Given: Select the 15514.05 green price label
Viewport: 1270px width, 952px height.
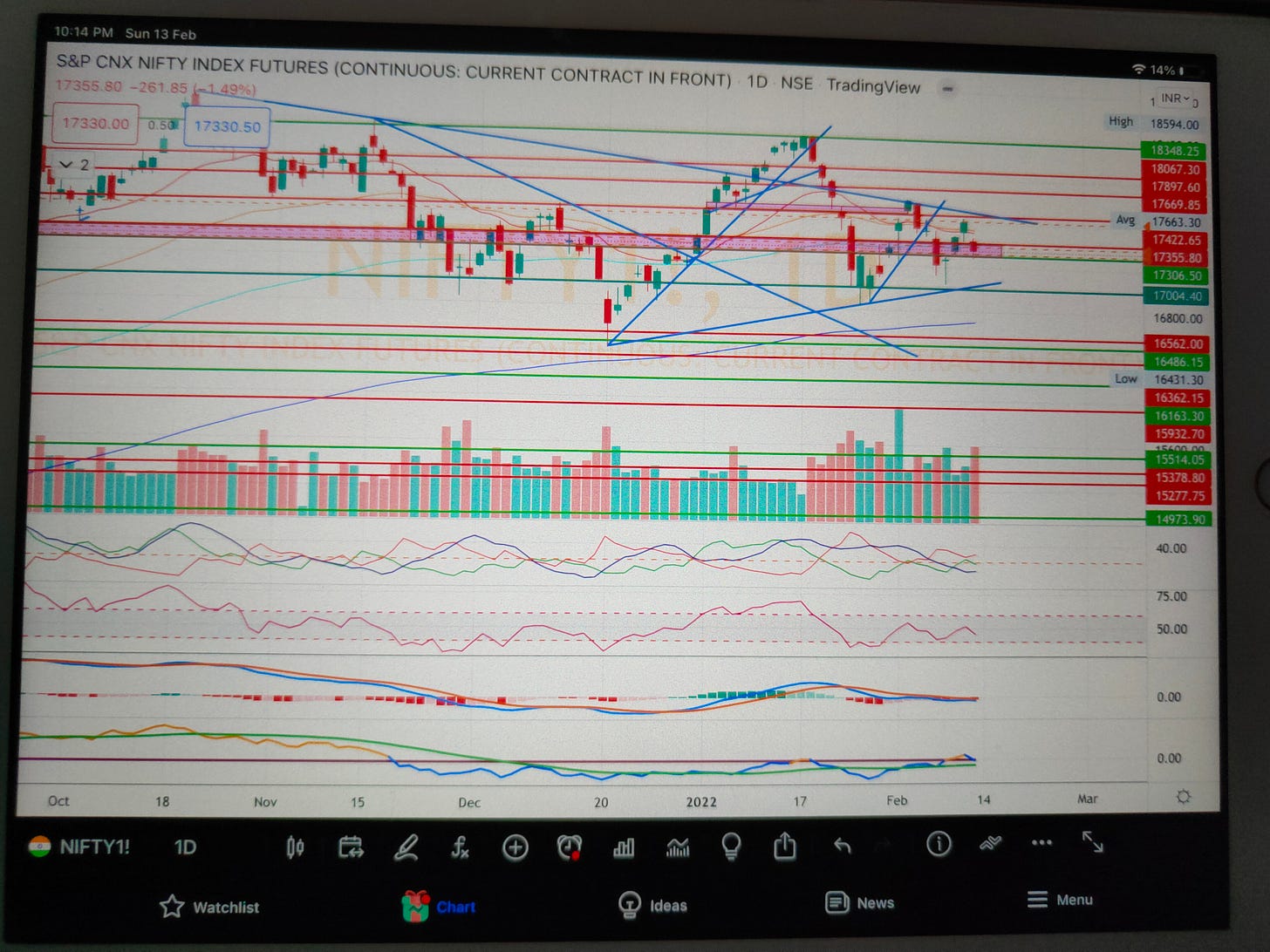Looking at the screenshot, I should pos(1178,459).
